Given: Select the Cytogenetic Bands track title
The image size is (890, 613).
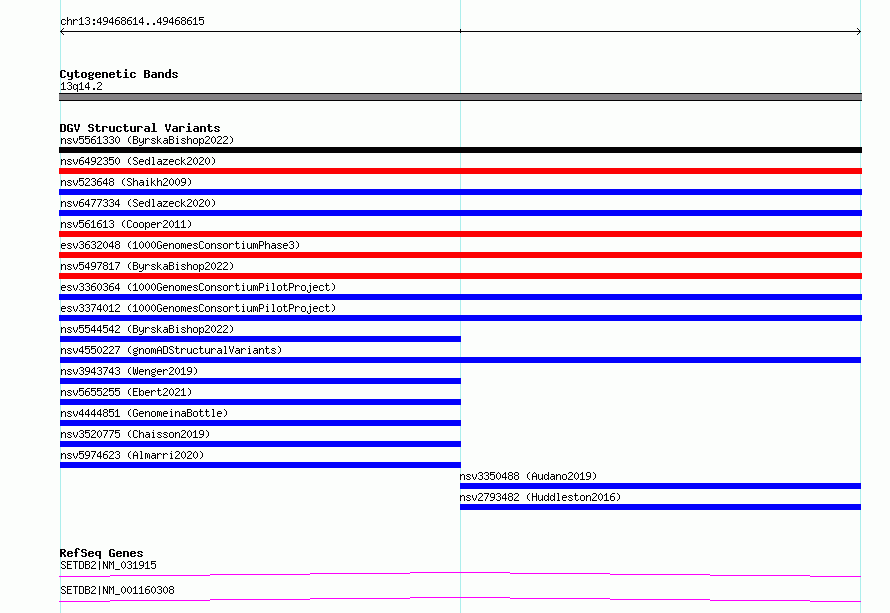Looking at the screenshot, I should point(119,74).
